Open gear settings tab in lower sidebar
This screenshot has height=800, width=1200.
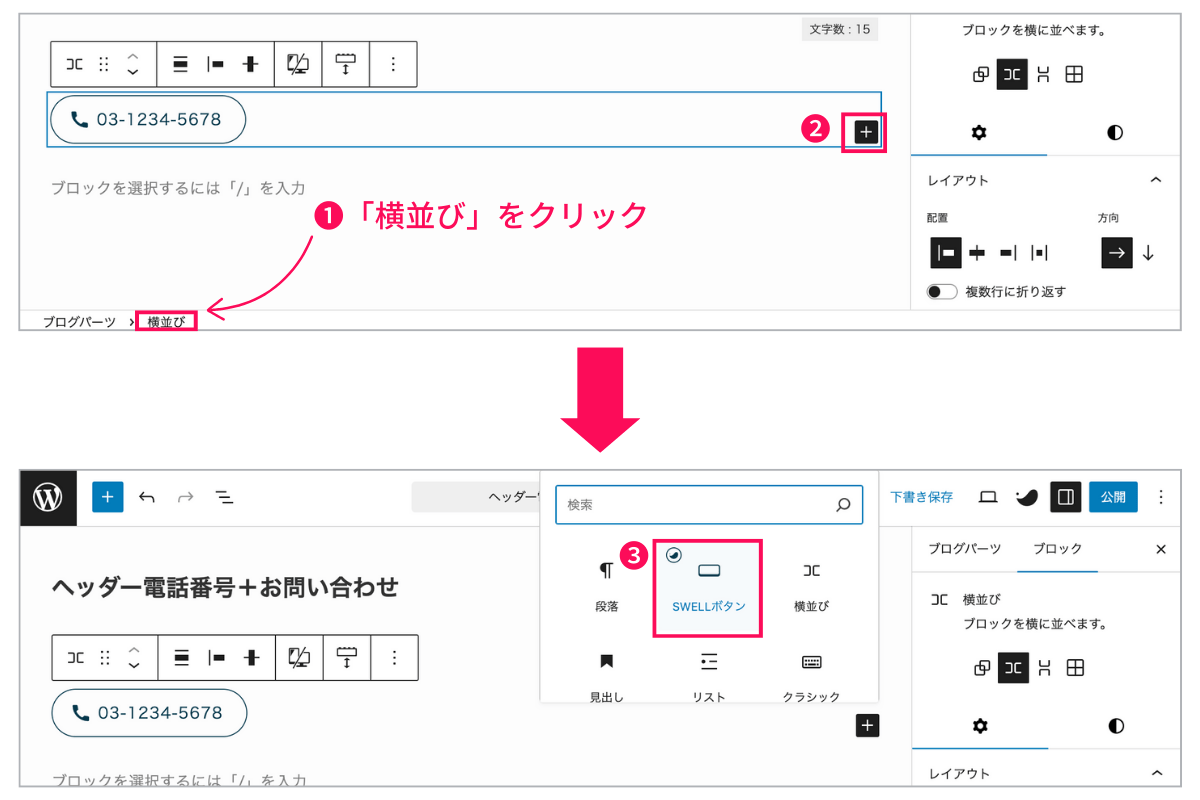[980, 726]
